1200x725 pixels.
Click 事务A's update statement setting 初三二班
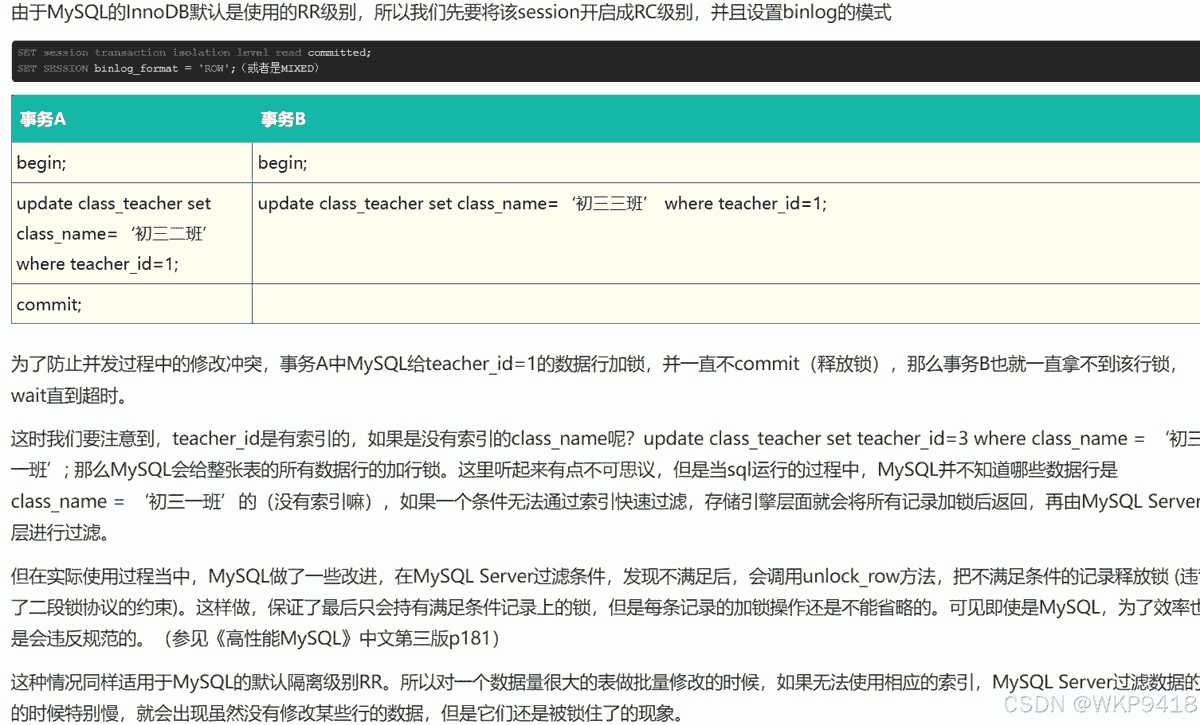114,233
